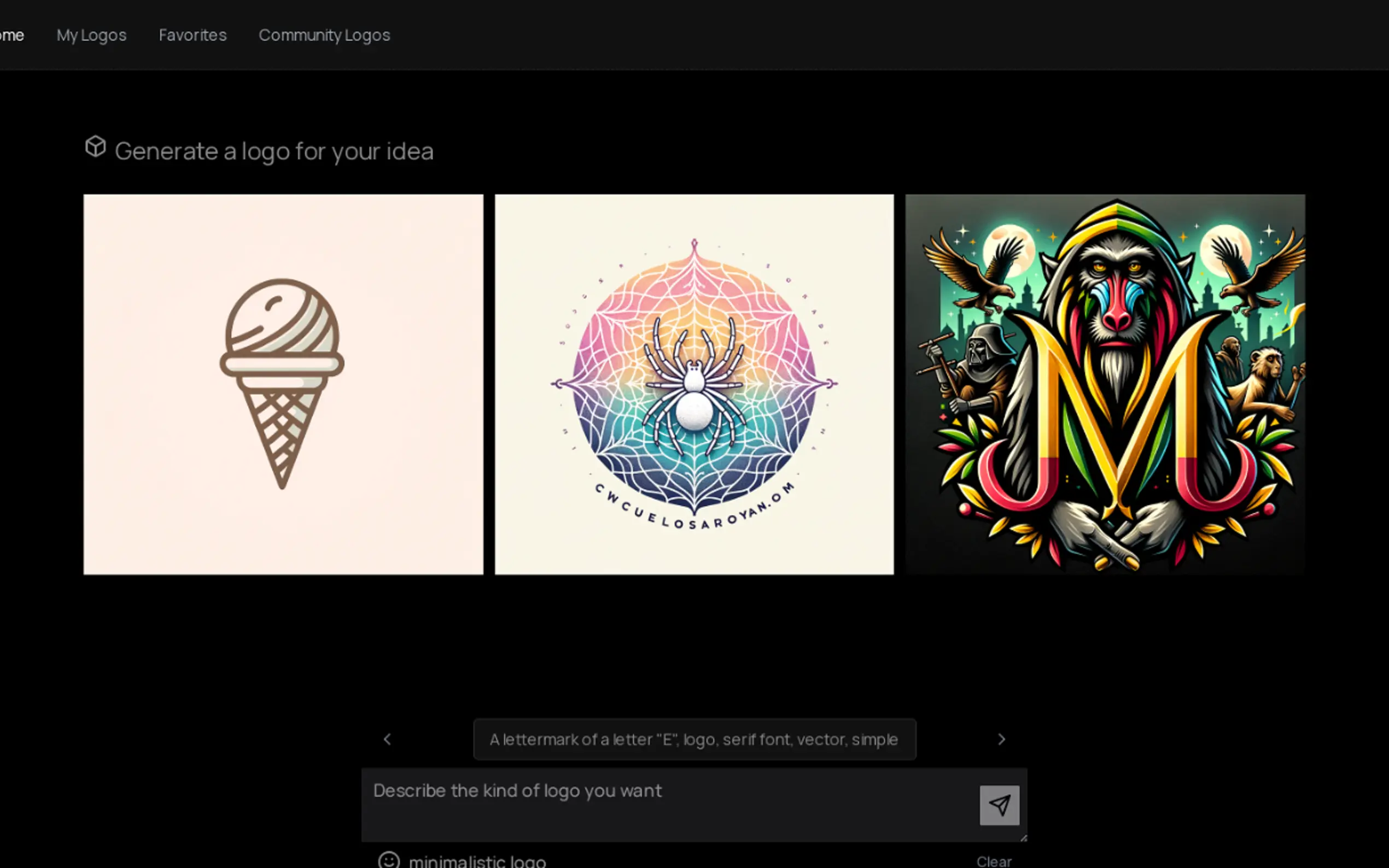Click the cube icon beside the Generate heading

coord(95,146)
